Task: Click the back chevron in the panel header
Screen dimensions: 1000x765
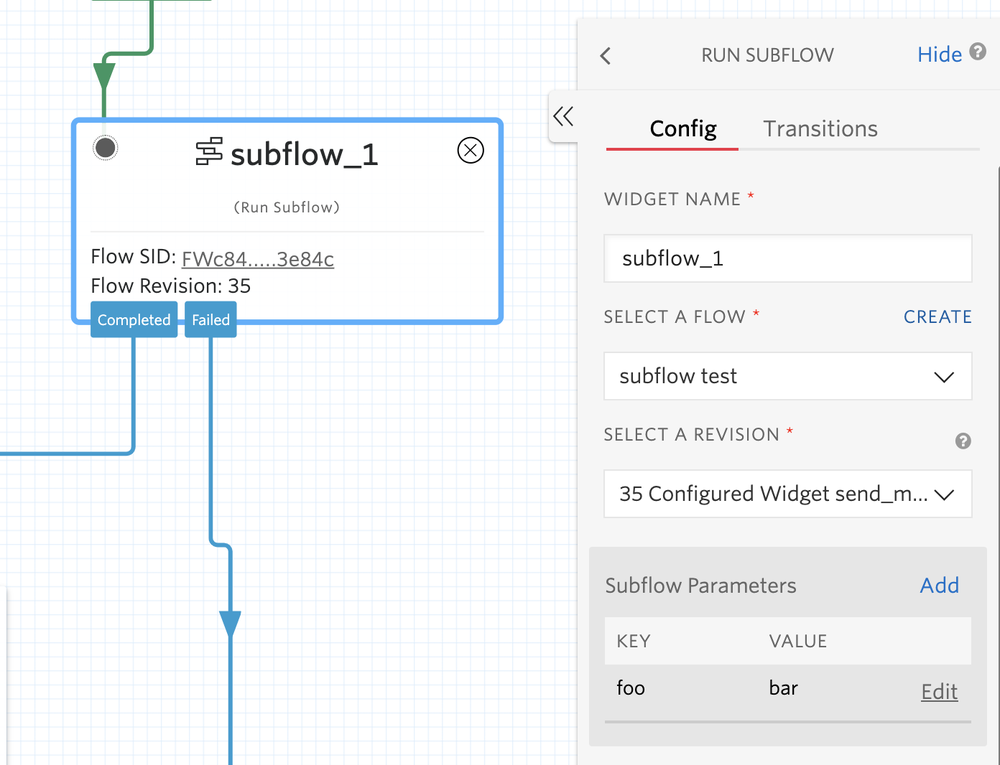Action: pos(604,56)
